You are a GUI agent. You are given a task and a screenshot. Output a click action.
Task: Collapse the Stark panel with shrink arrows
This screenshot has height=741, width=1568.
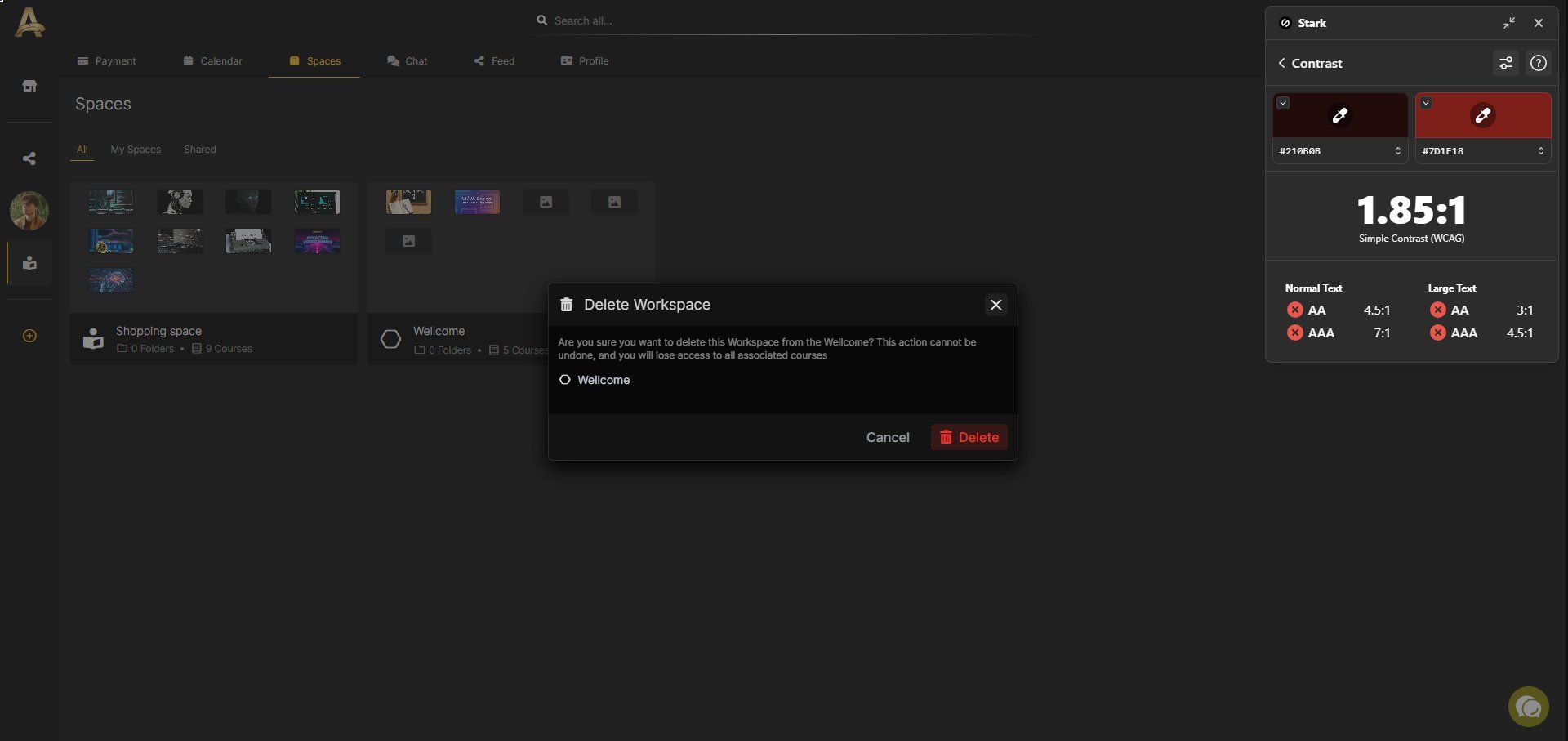coord(1509,23)
